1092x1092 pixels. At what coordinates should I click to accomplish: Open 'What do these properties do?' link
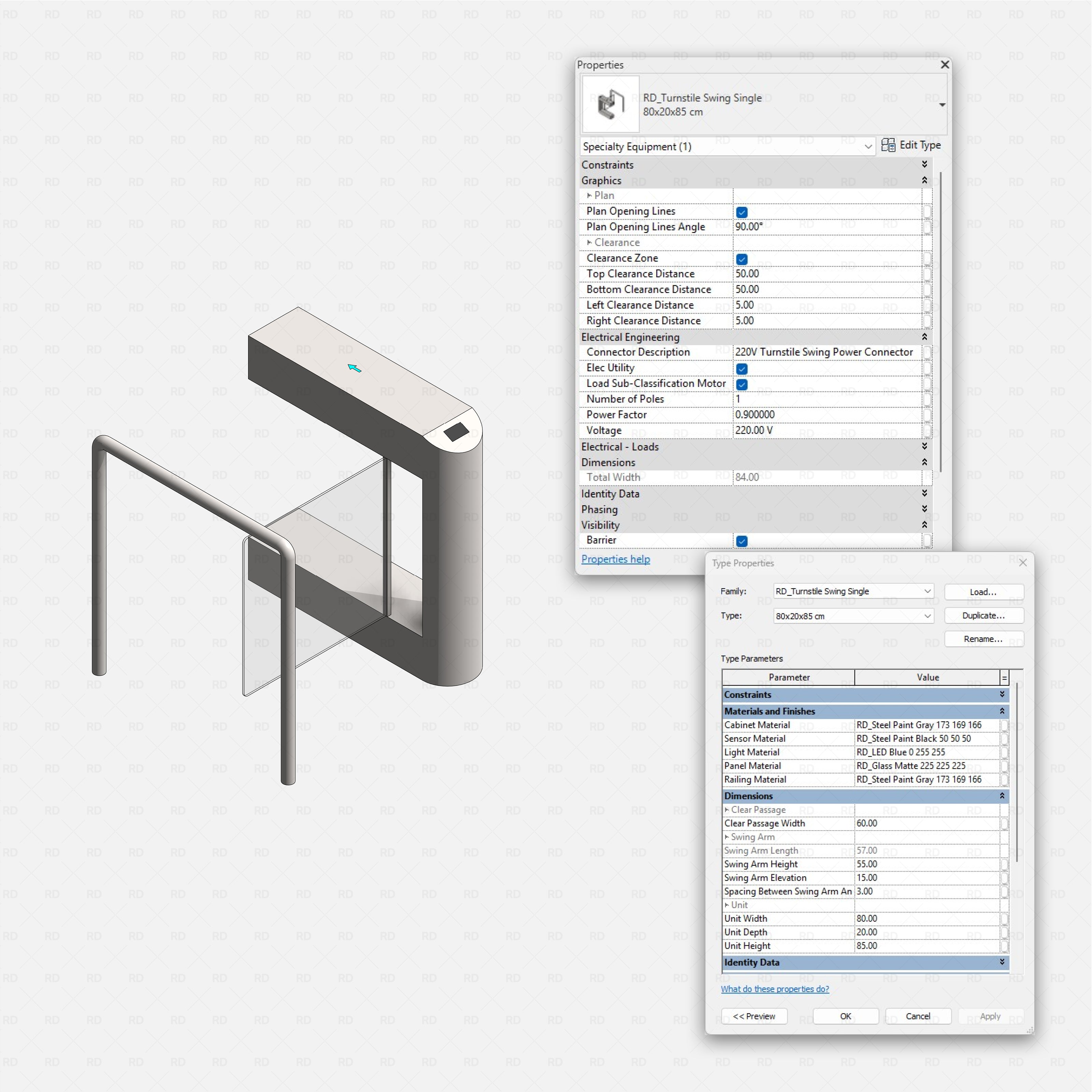(x=775, y=989)
